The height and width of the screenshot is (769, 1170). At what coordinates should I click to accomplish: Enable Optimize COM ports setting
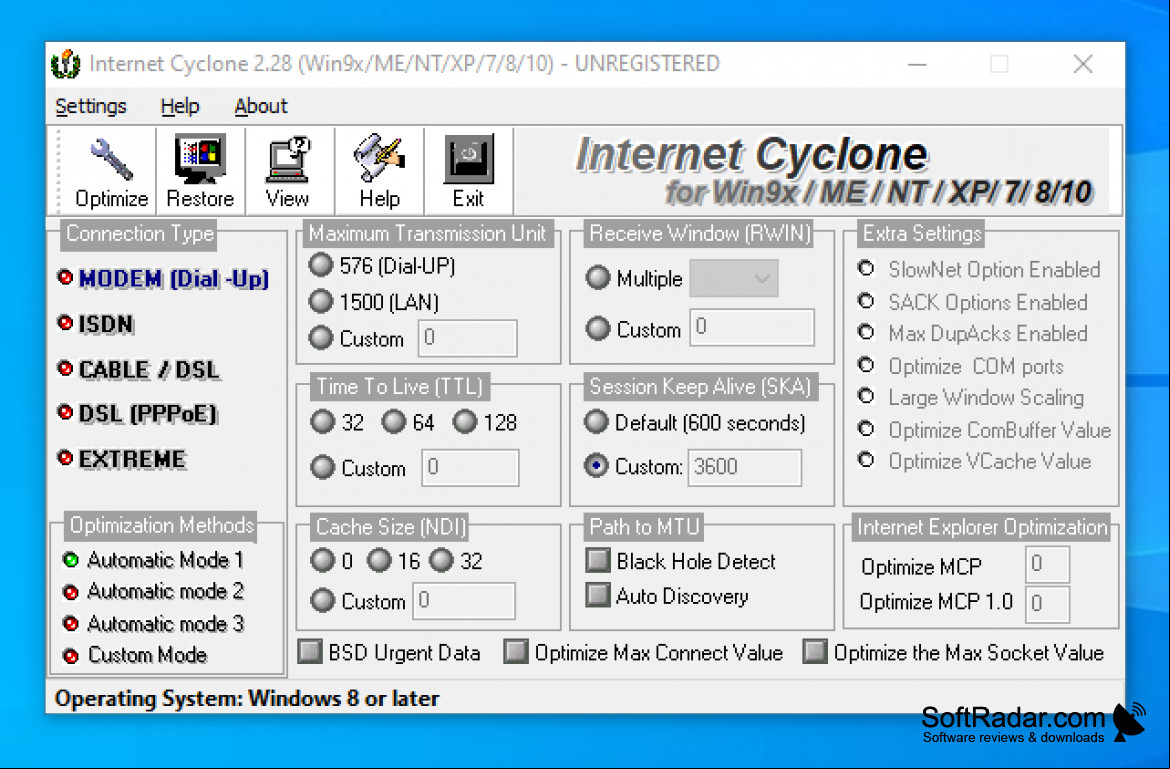click(961, 365)
